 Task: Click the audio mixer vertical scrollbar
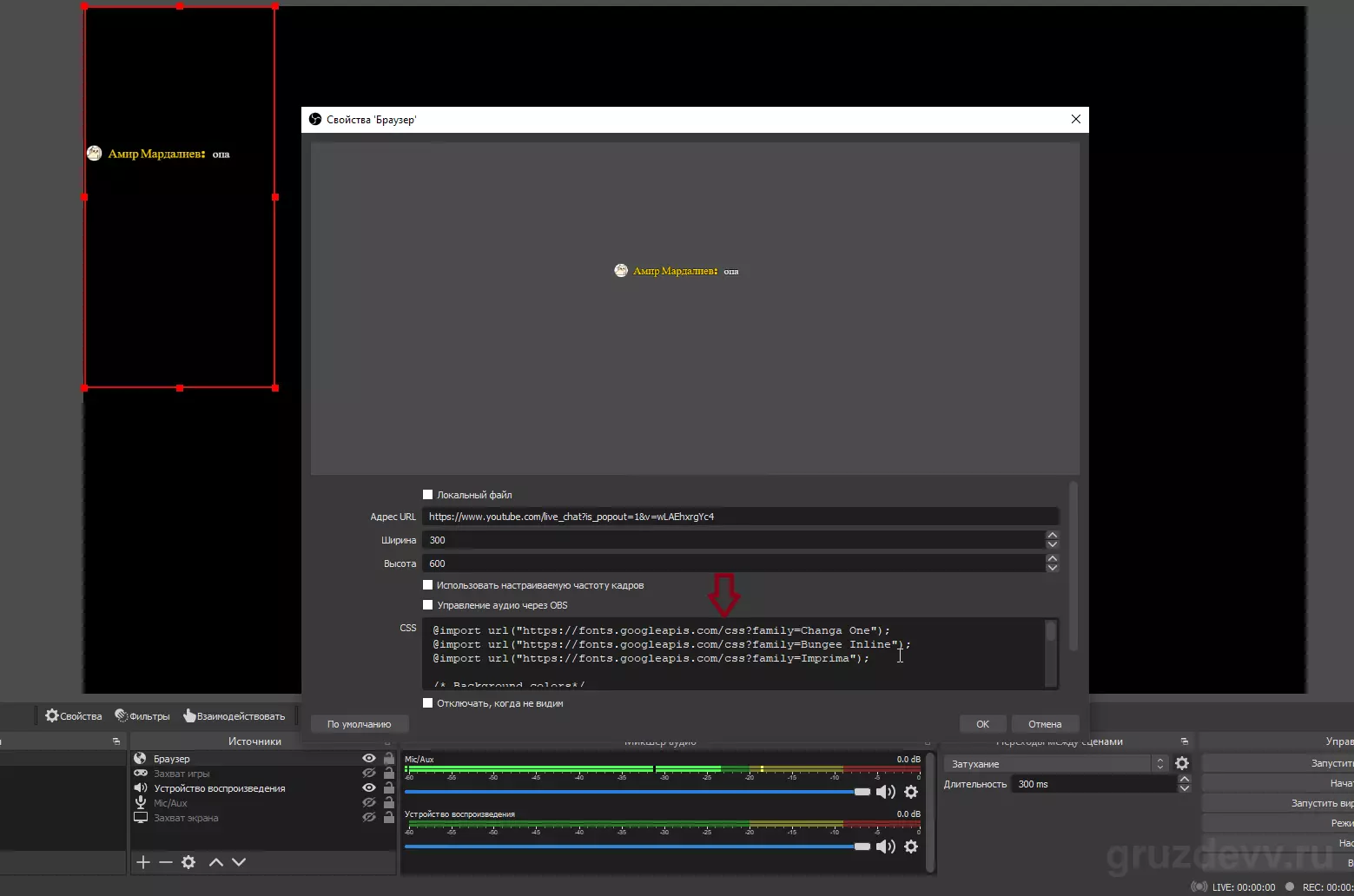(x=931, y=812)
